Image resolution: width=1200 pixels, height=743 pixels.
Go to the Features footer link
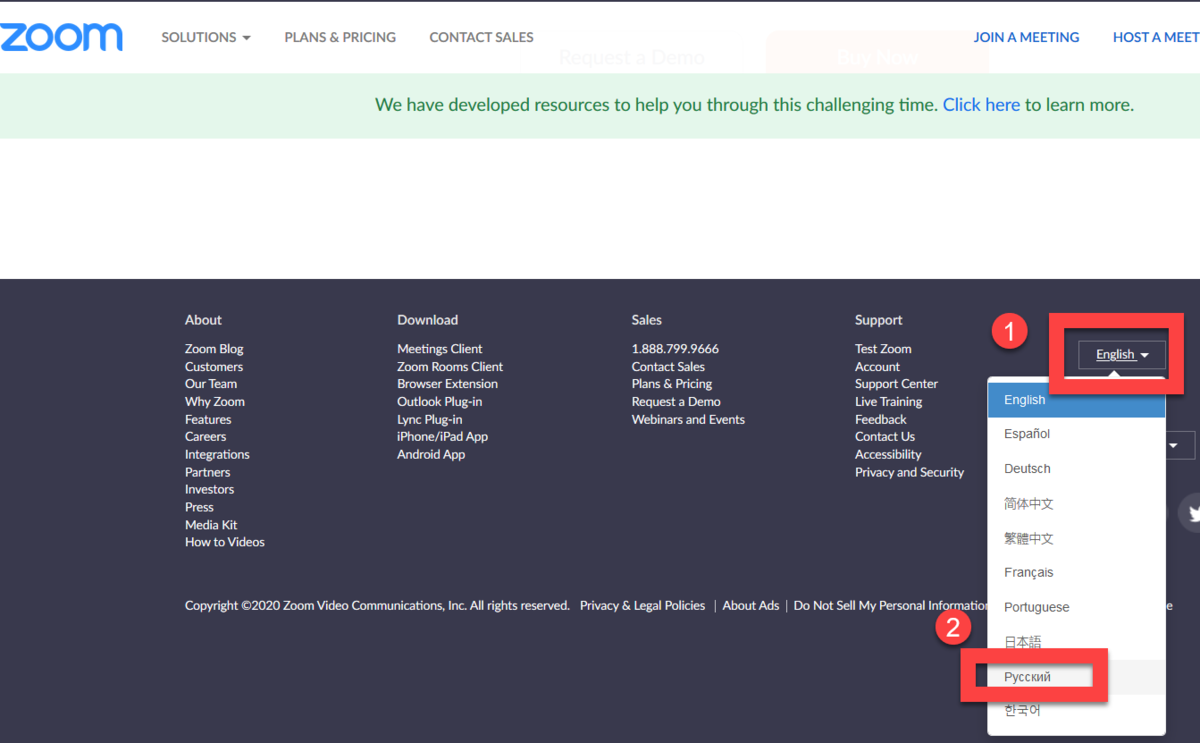[x=208, y=420]
